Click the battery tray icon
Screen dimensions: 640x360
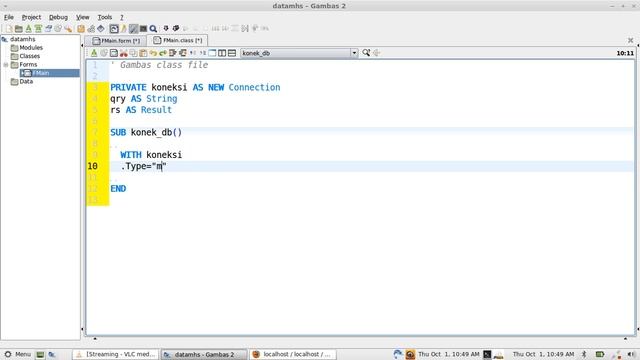click(x=600, y=354)
